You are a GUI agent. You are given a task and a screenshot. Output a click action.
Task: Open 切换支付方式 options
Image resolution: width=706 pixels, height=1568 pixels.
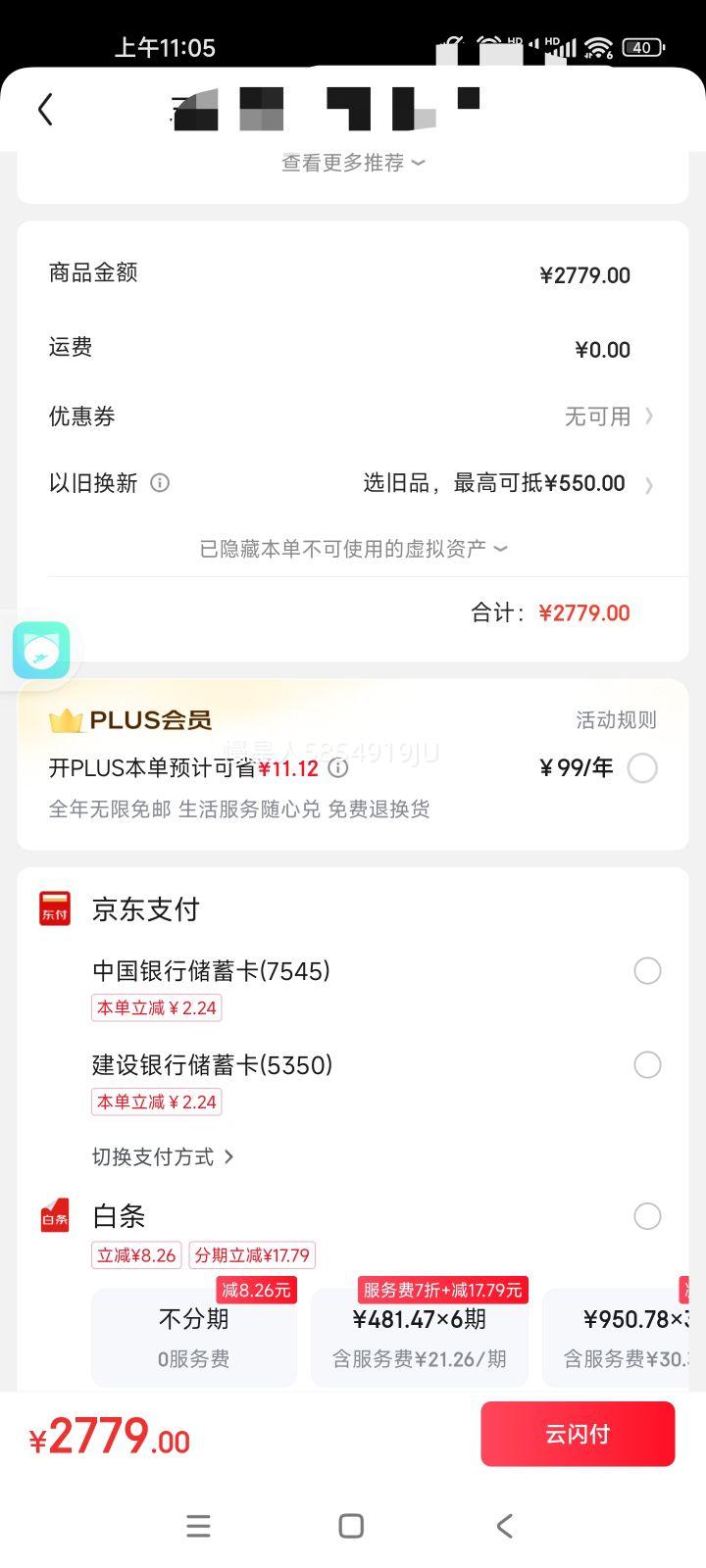(163, 1157)
